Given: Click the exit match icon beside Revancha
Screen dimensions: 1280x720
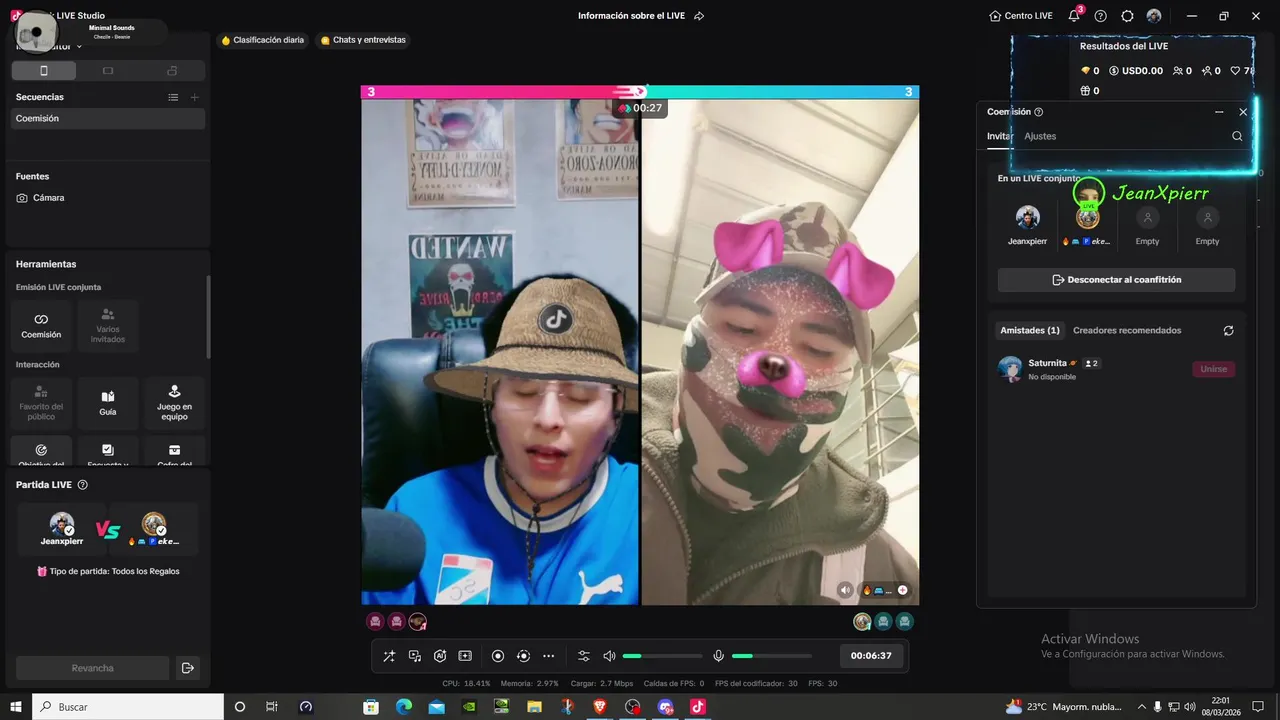Looking at the screenshot, I should point(187,668).
